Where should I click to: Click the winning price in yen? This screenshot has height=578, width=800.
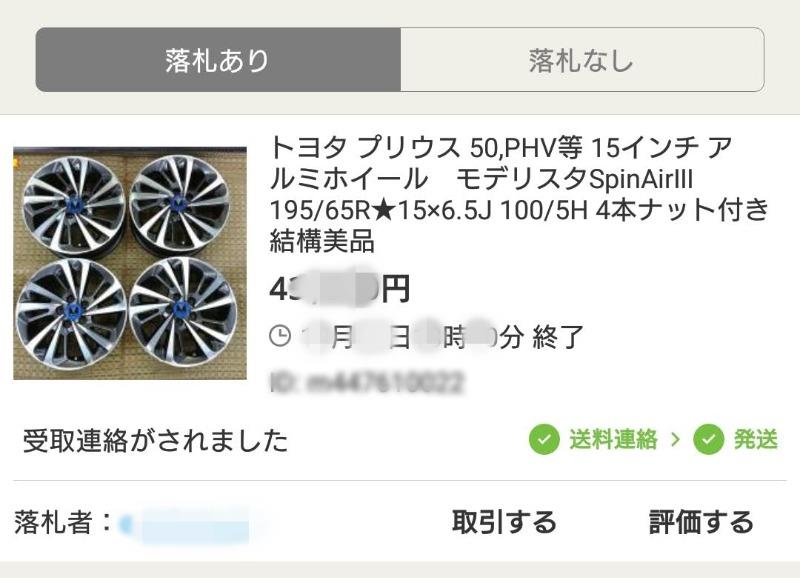(x=339, y=289)
